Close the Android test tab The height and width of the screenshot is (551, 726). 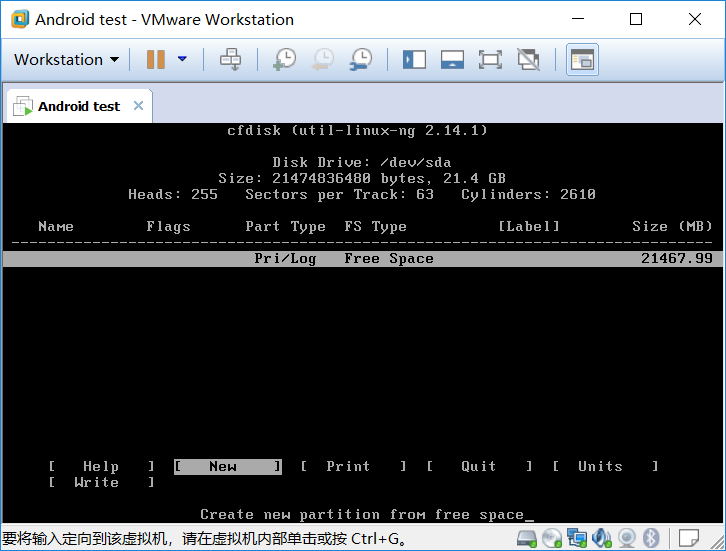pos(138,106)
